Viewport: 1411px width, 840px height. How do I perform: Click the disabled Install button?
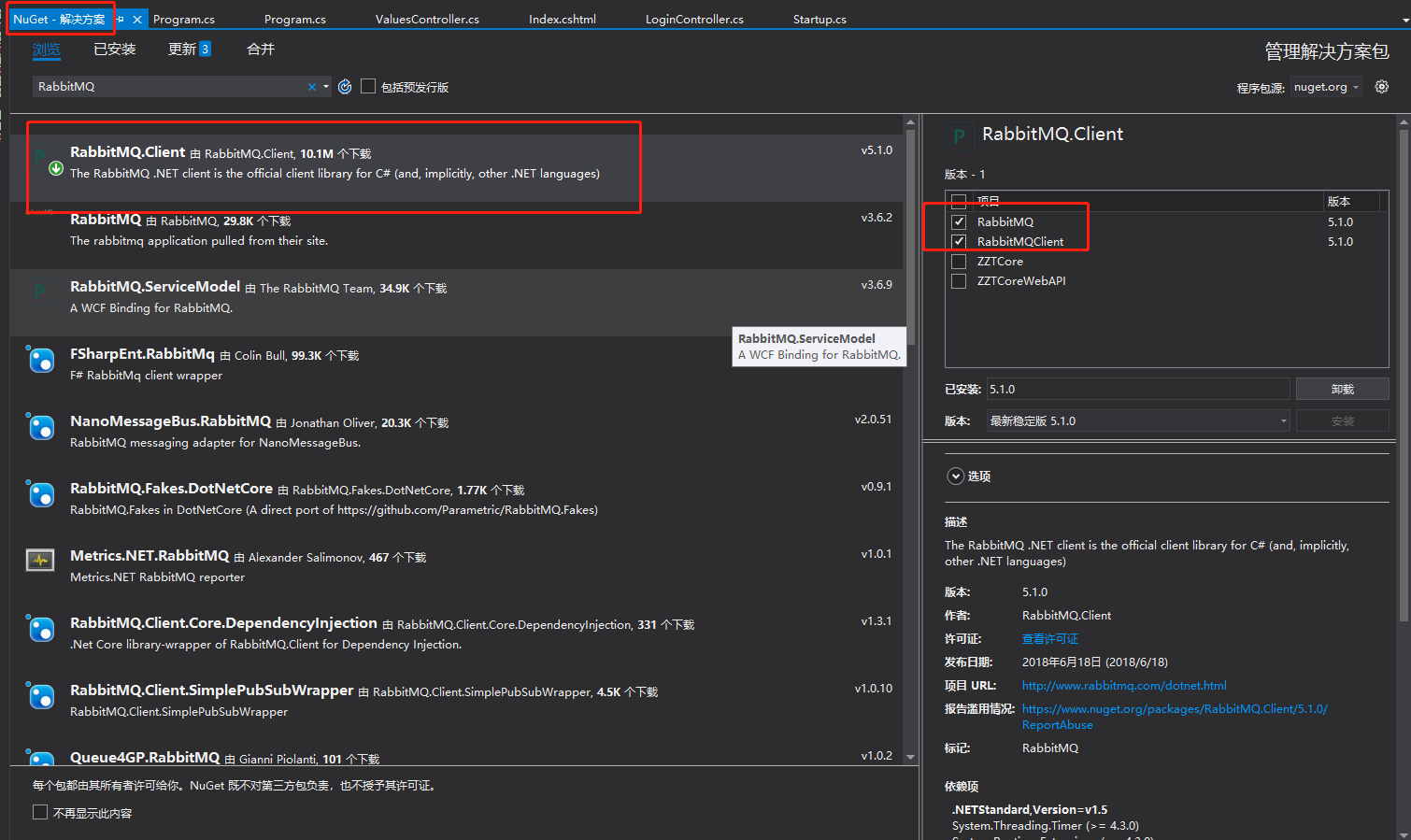1342,420
